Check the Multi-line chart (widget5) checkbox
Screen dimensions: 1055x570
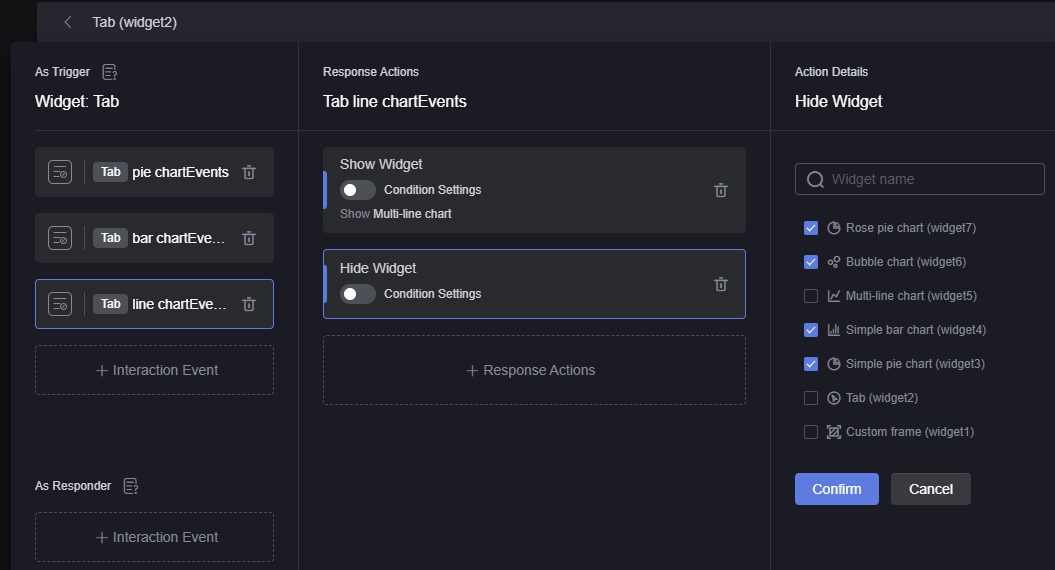811,296
